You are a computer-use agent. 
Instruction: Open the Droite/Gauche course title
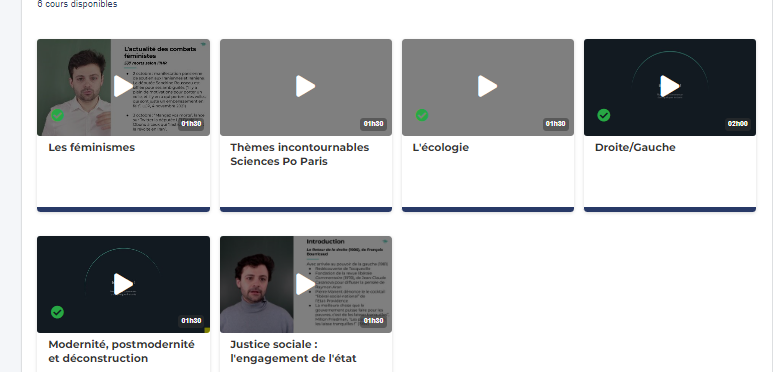pyautogui.click(x=635, y=147)
